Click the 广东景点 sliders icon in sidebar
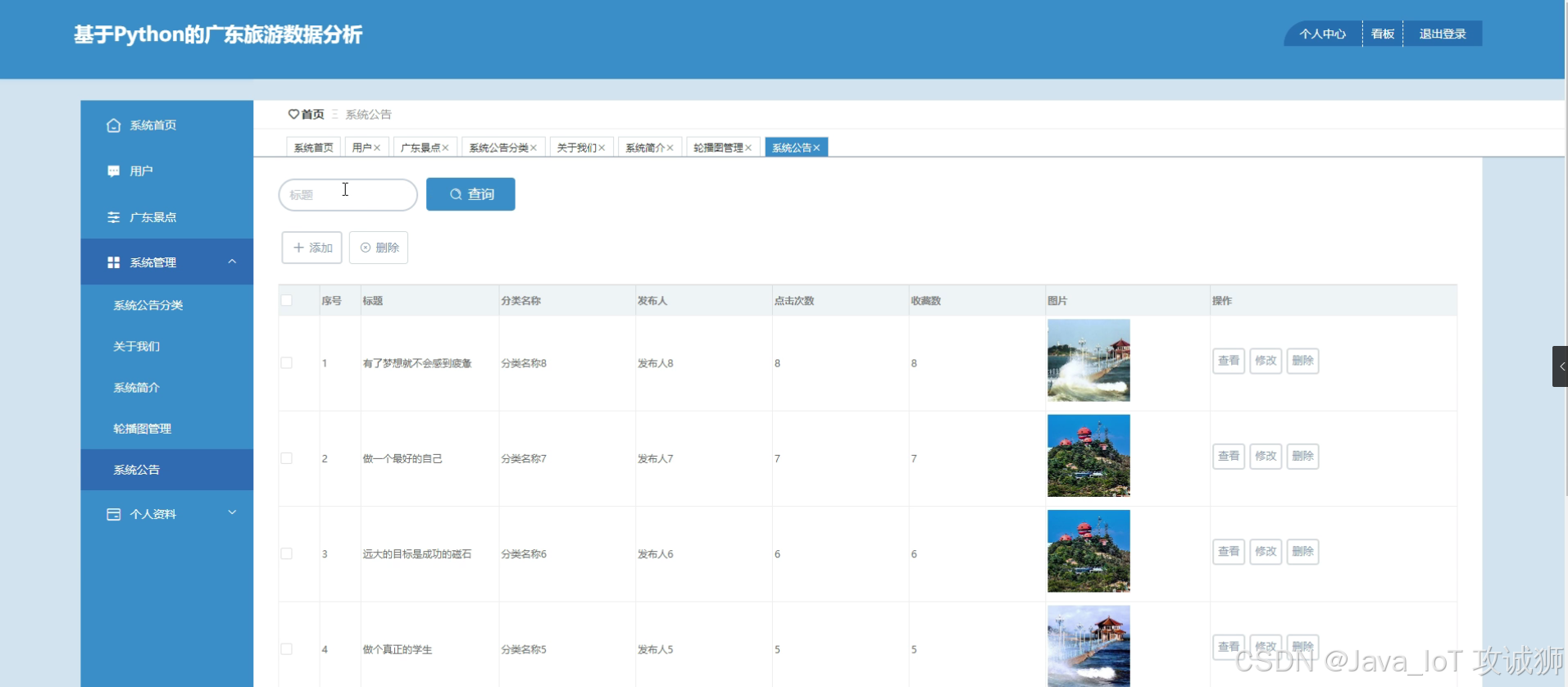The image size is (1568, 687). 113,217
